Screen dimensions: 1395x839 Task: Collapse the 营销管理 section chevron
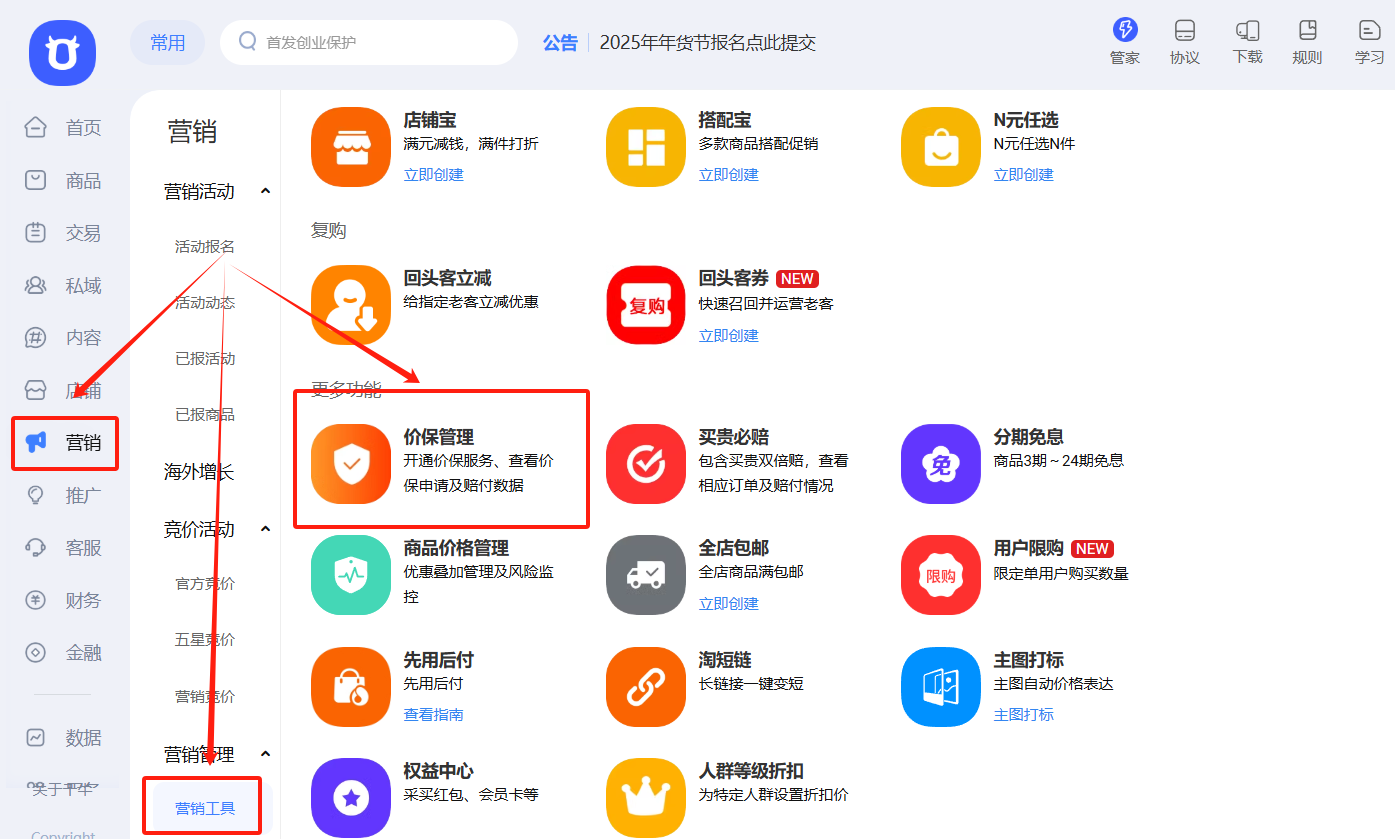tap(265, 754)
